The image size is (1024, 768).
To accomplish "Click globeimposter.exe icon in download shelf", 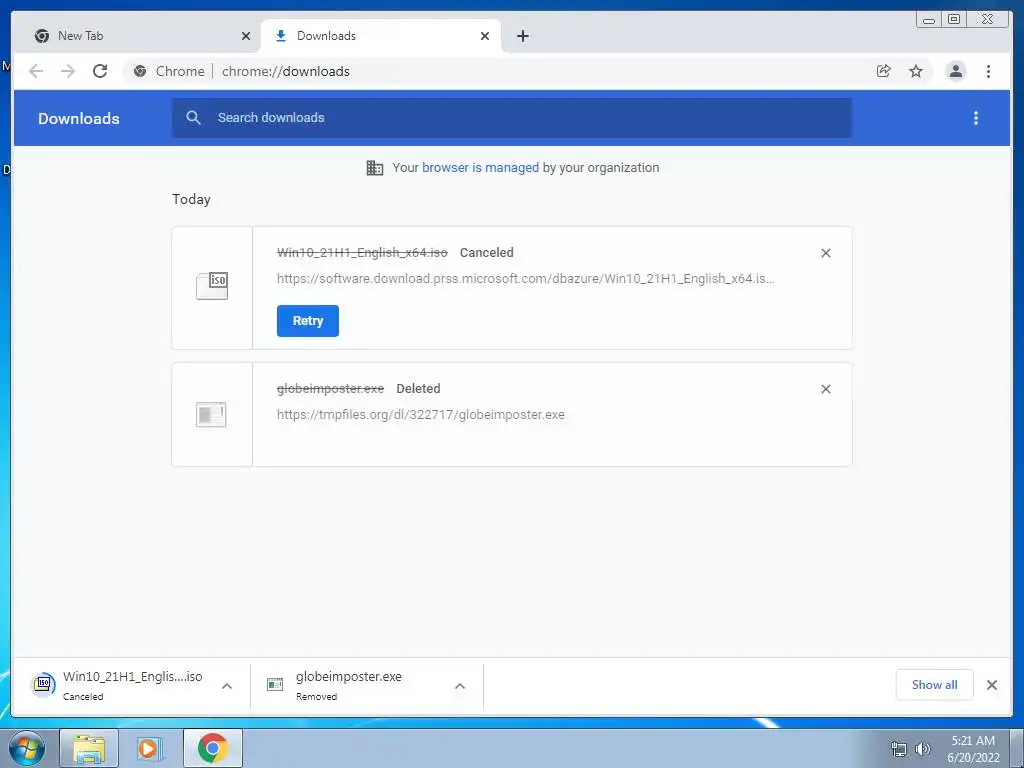I will (275, 684).
